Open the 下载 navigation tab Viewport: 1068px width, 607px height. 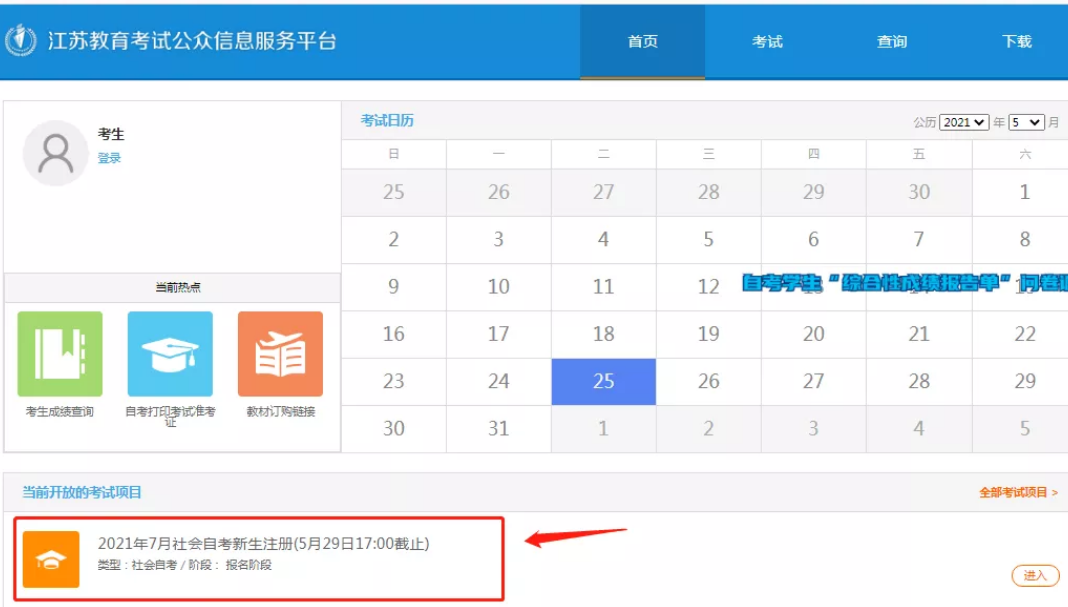(1016, 42)
